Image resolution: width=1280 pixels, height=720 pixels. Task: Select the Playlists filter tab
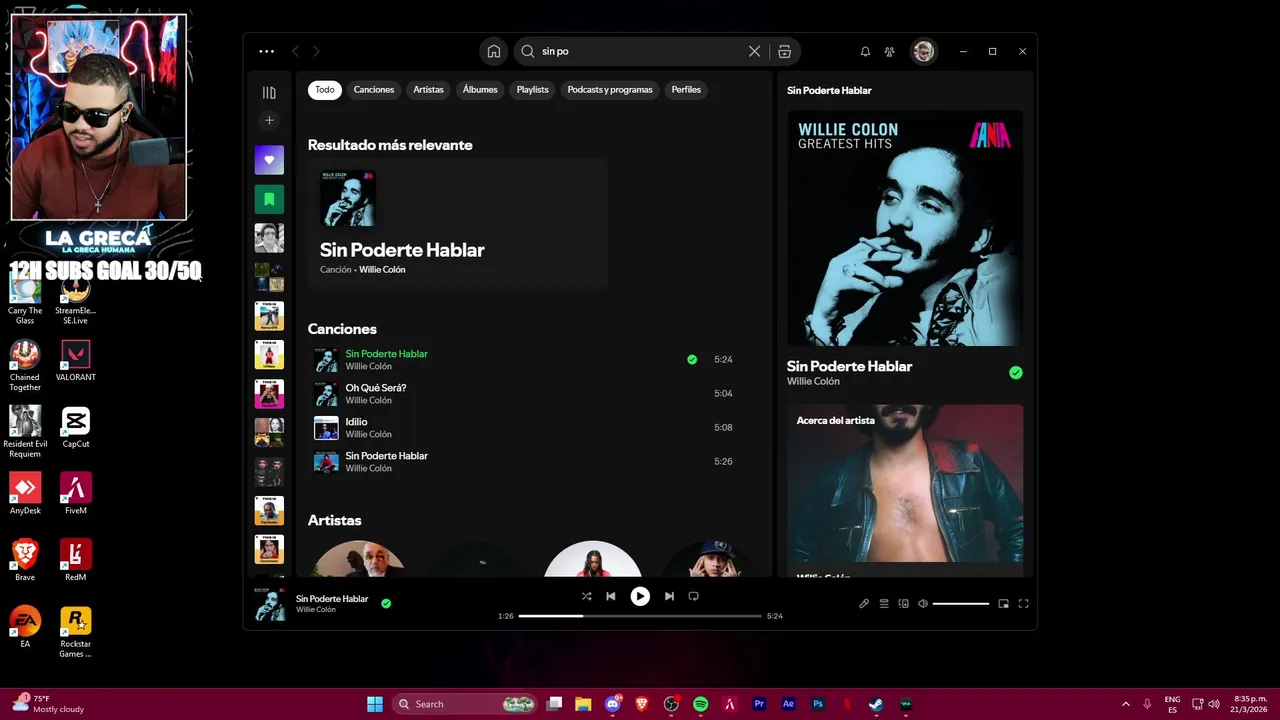532,90
